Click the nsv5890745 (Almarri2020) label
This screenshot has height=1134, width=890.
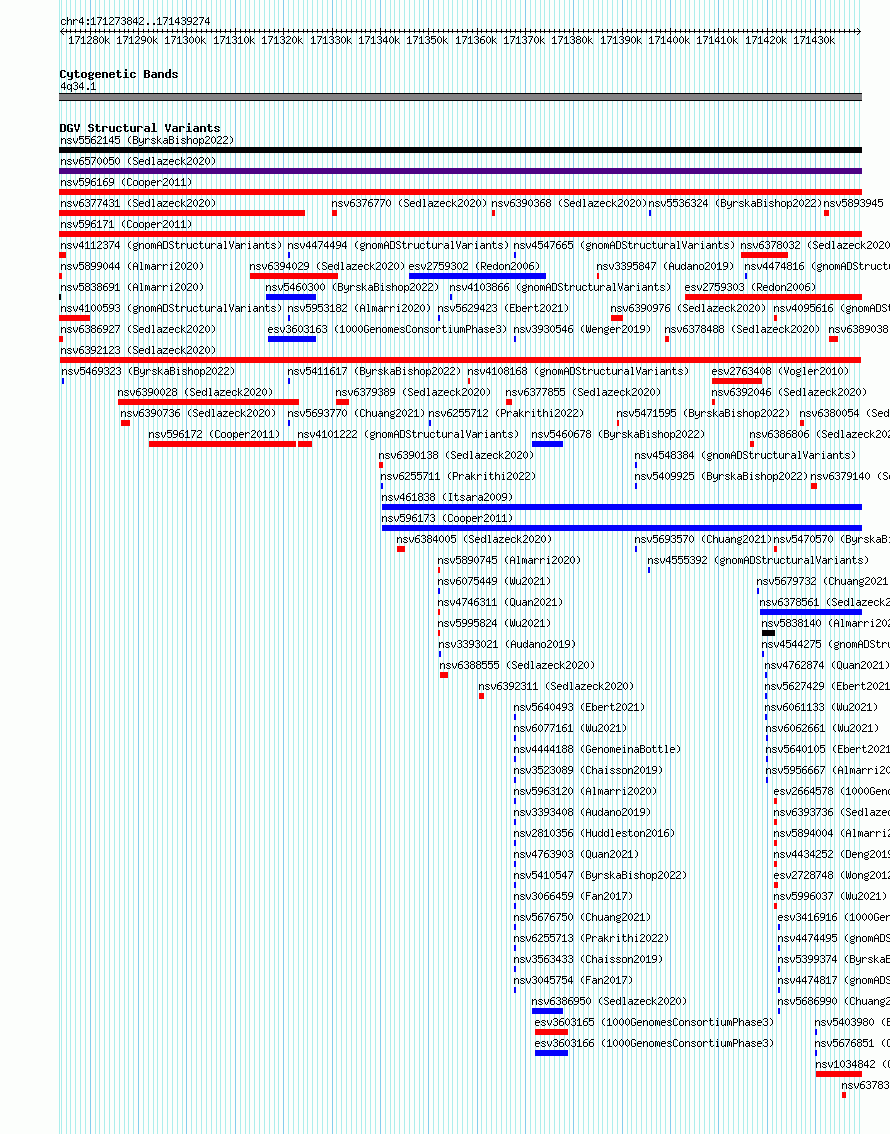[x=509, y=560]
